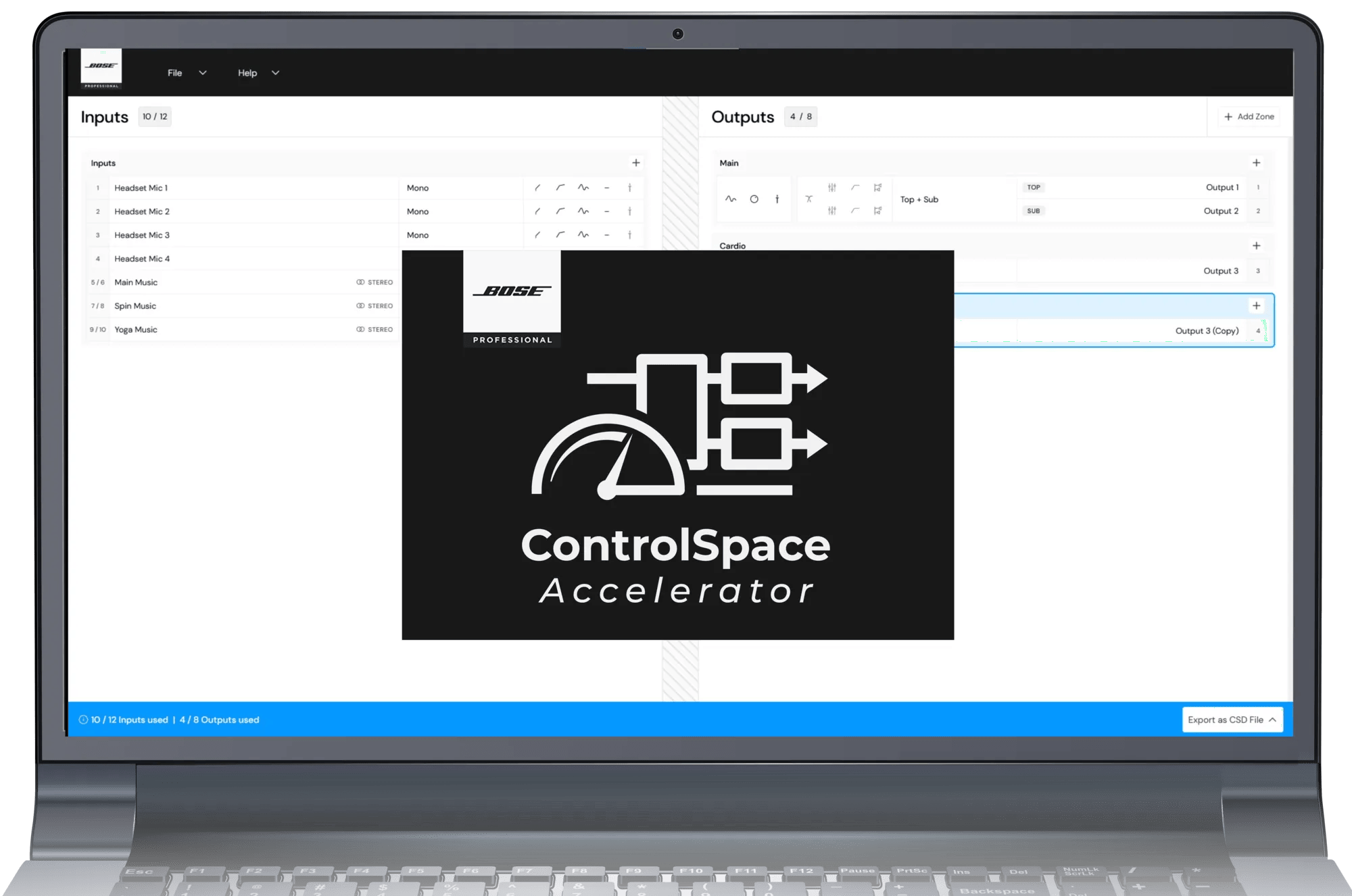Select the Main Music input row

[242, 282]
